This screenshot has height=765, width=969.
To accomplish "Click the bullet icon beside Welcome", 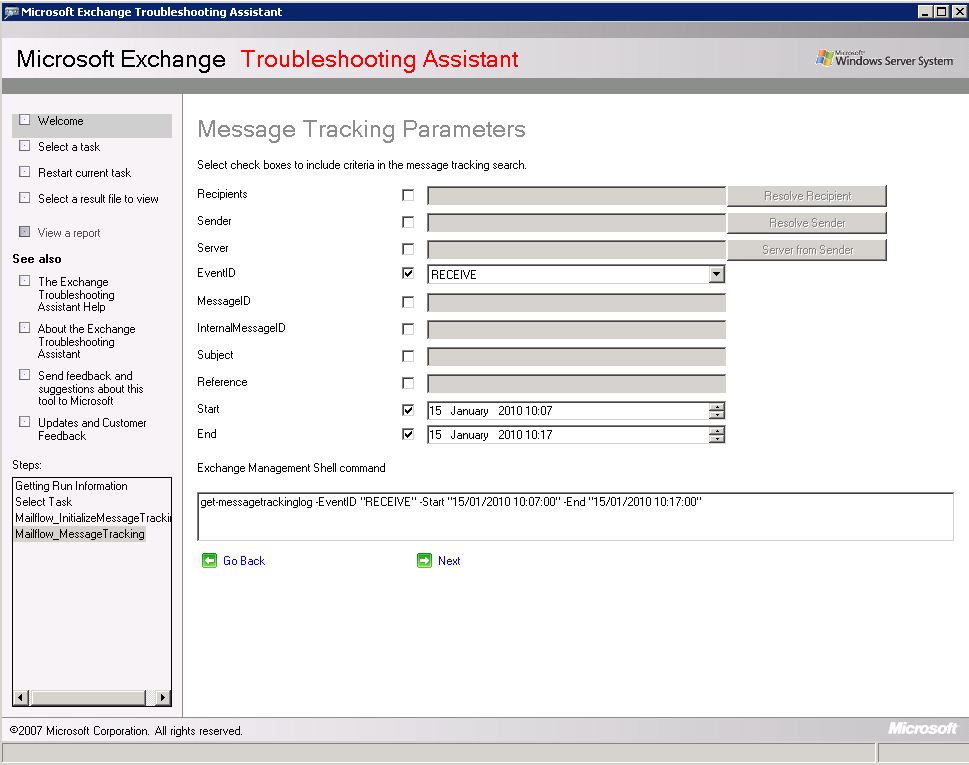I will coord(24,120).
